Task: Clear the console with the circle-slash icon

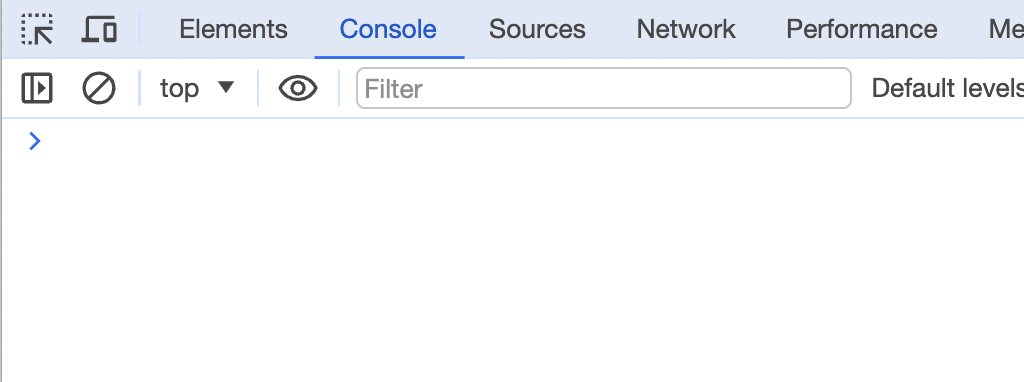Action: [99, 88]
